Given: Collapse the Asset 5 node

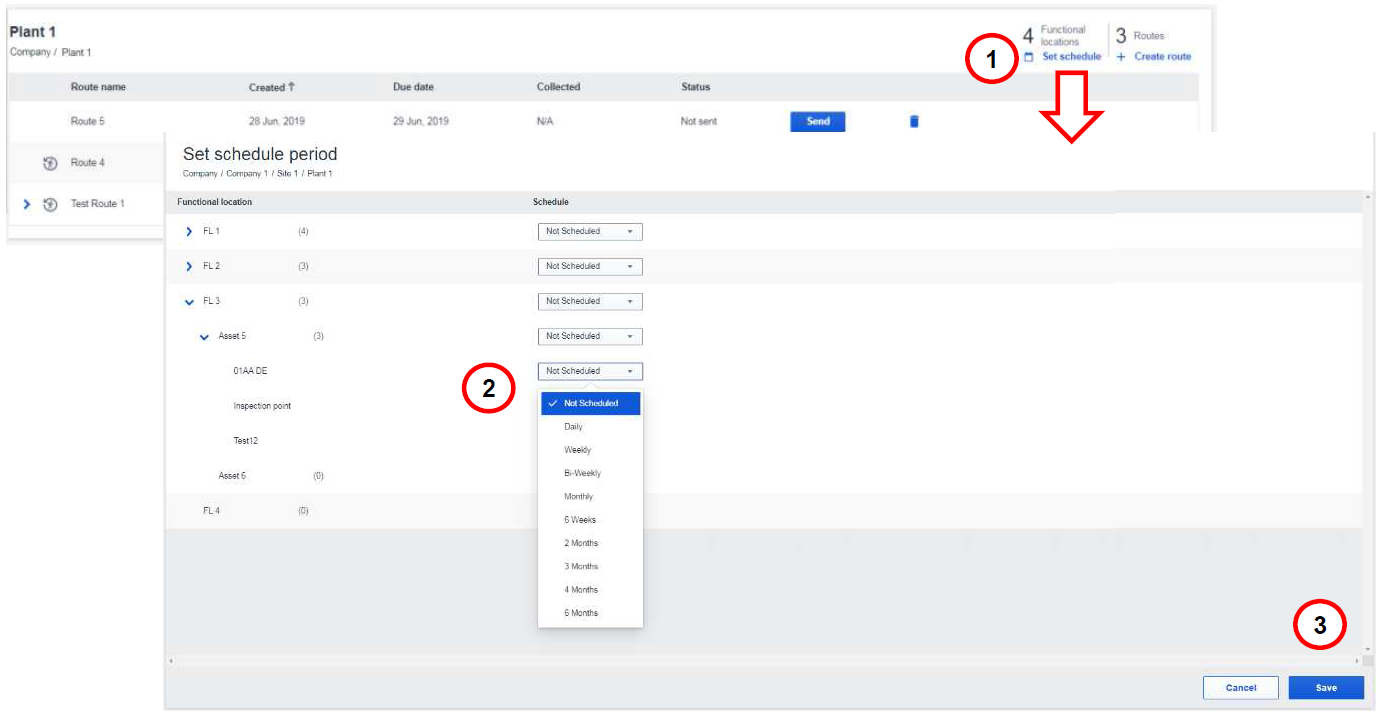Looking at the screenshot, I should [205, 337].
